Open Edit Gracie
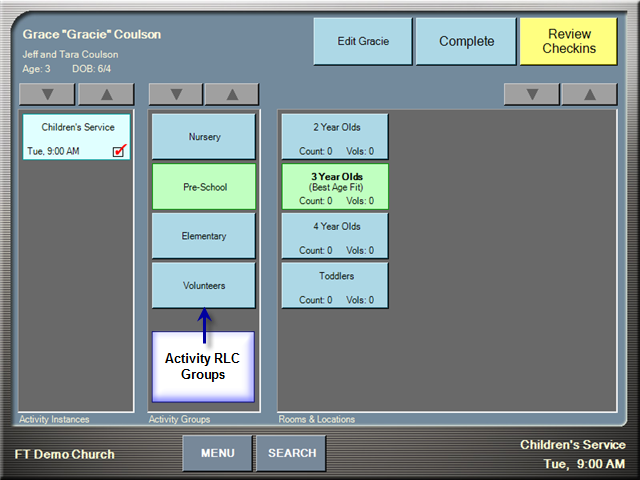Screen dimensions: 640x480 (x=363, y=41)
